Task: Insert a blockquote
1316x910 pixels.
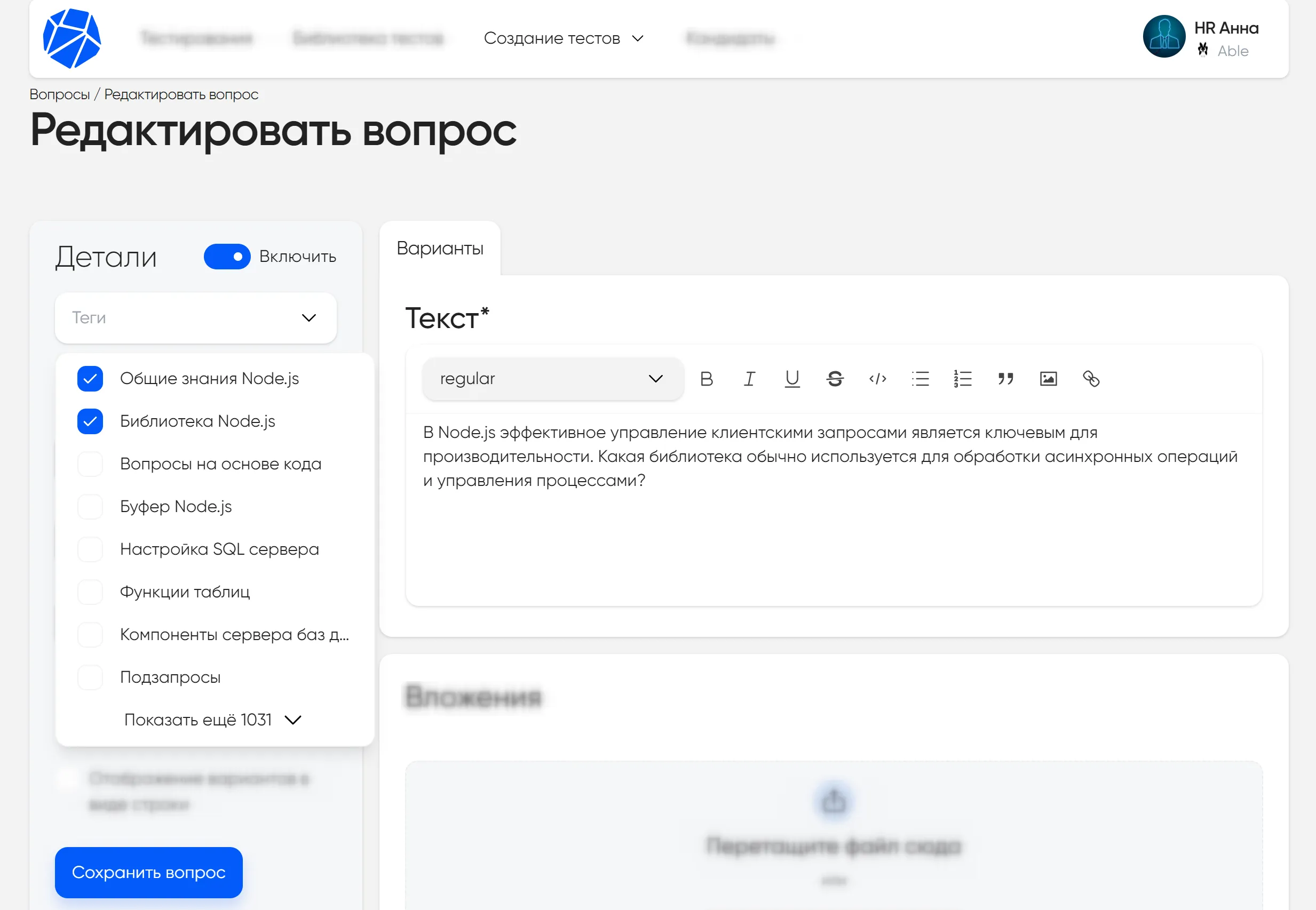Action: tap(1005, 379)
